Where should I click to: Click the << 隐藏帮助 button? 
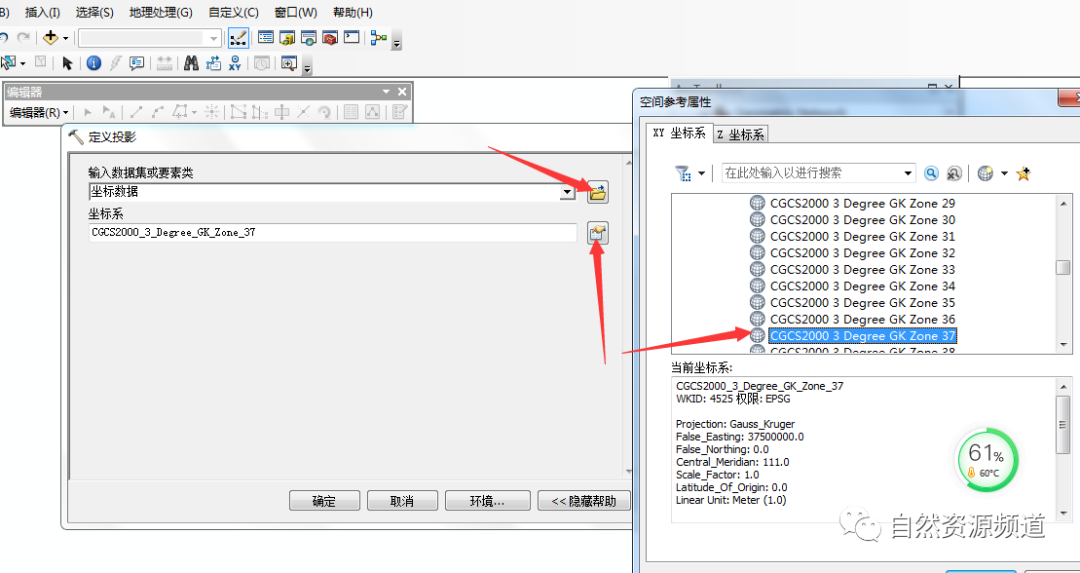tap(584, 501)
